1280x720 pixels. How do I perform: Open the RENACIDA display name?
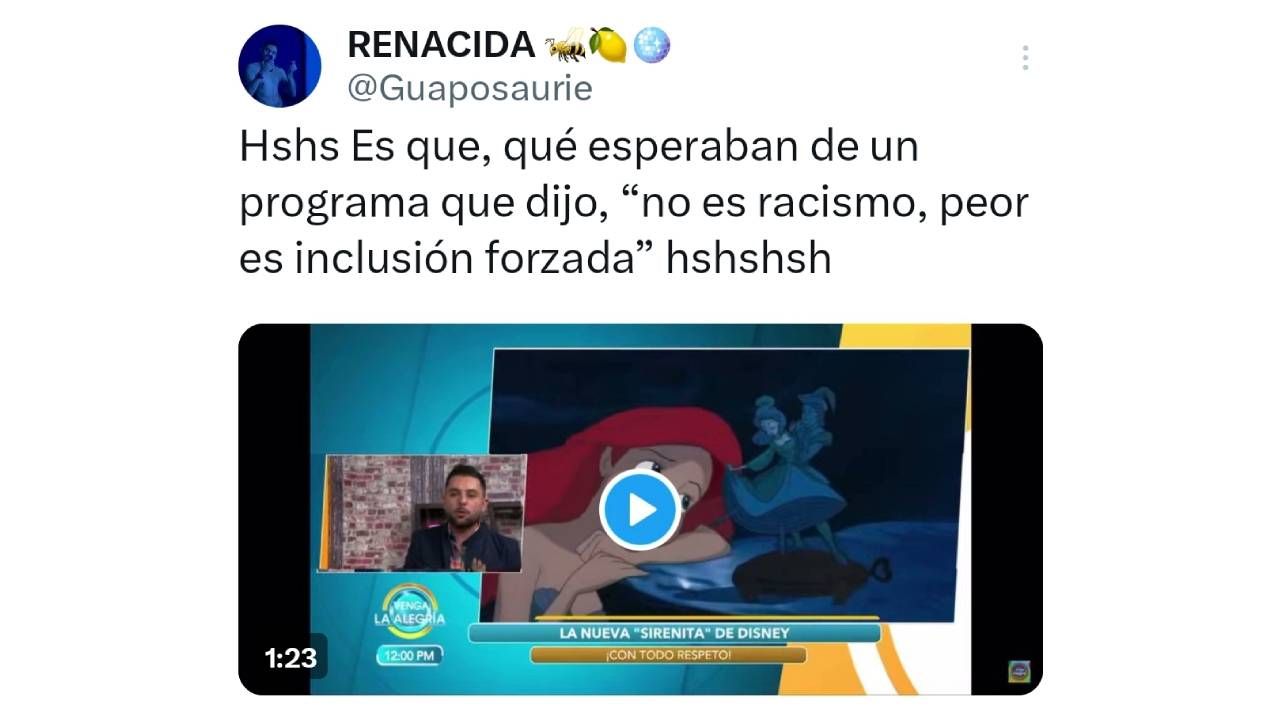click(441, 45)
